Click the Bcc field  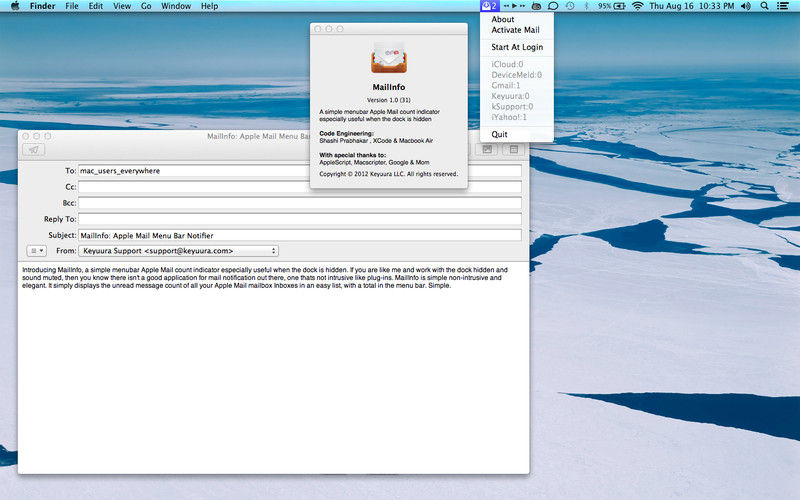pyautogui.click(x=300, y=203)
